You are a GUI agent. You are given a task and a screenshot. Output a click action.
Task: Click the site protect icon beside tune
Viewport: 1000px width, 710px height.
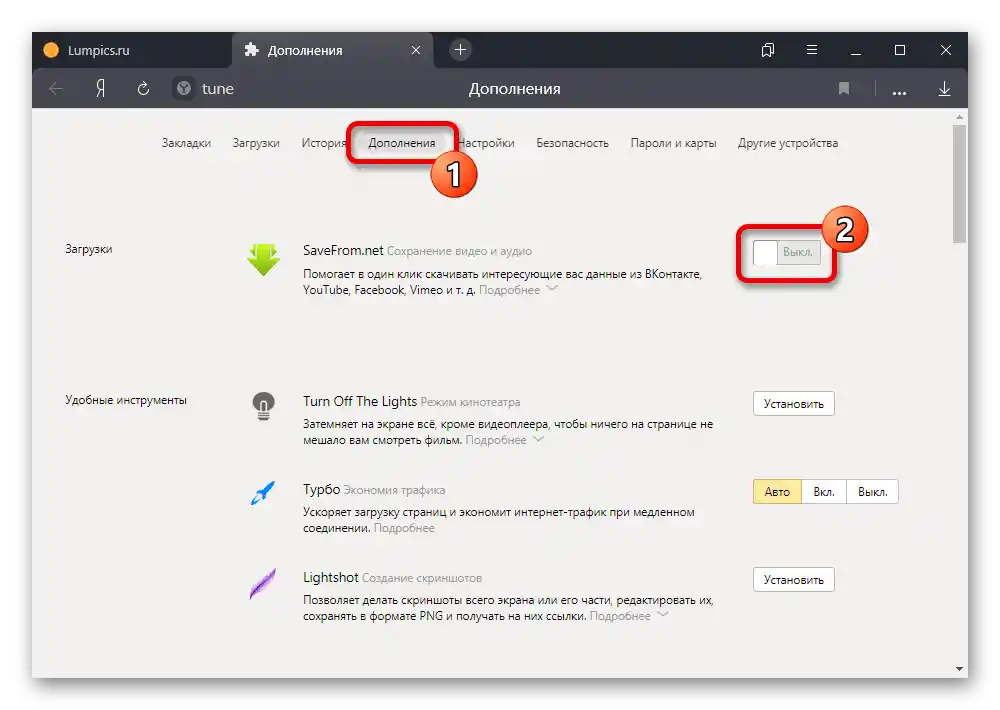pos(184,88)
